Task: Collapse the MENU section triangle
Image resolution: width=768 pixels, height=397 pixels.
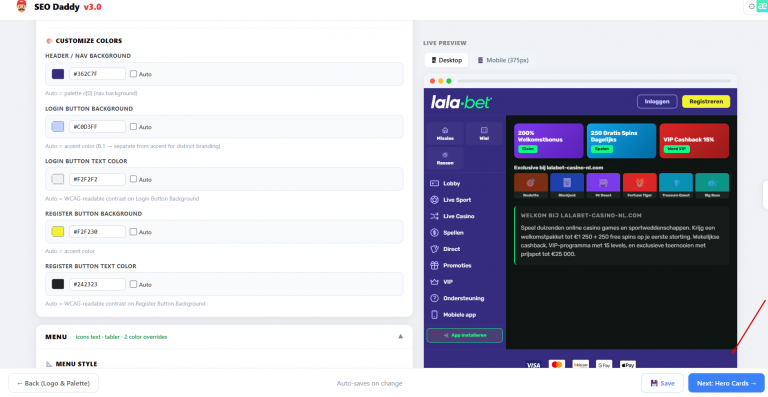Action: [400, 336]
